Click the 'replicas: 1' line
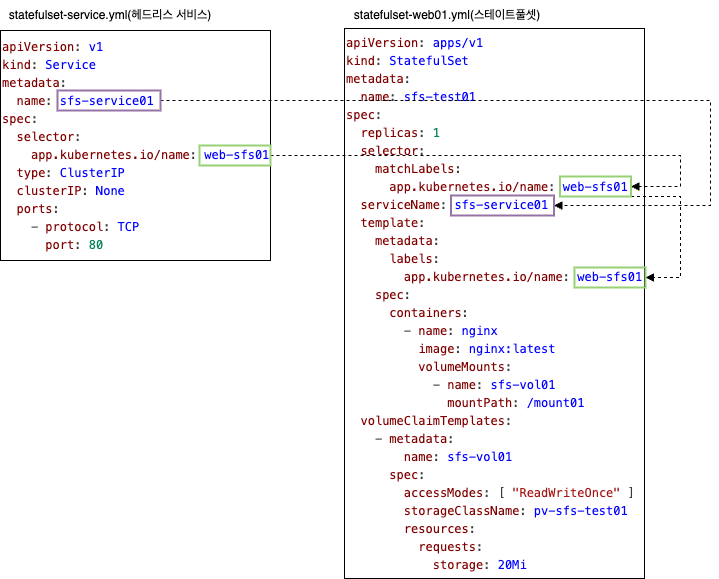The image size is (719, 579). click(400, 132)
